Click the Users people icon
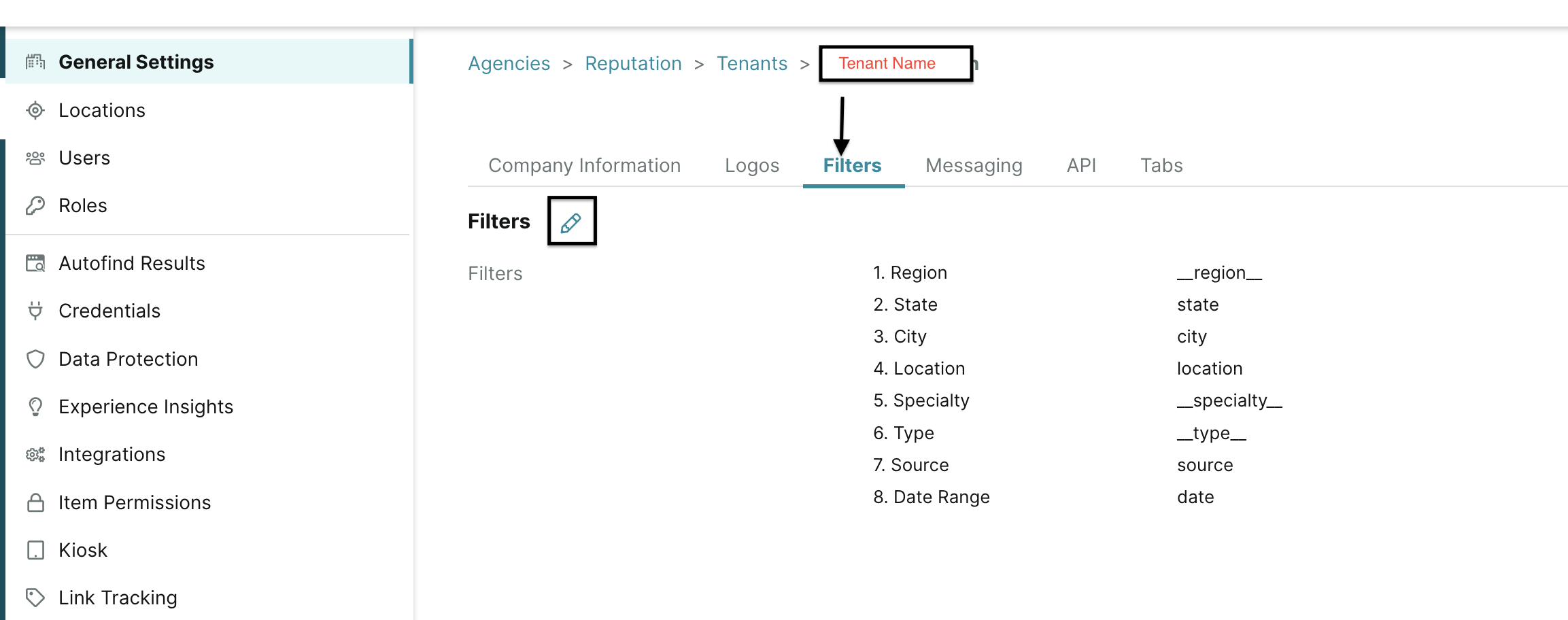This screenshot has width=1568, height=620. [34, 158]
